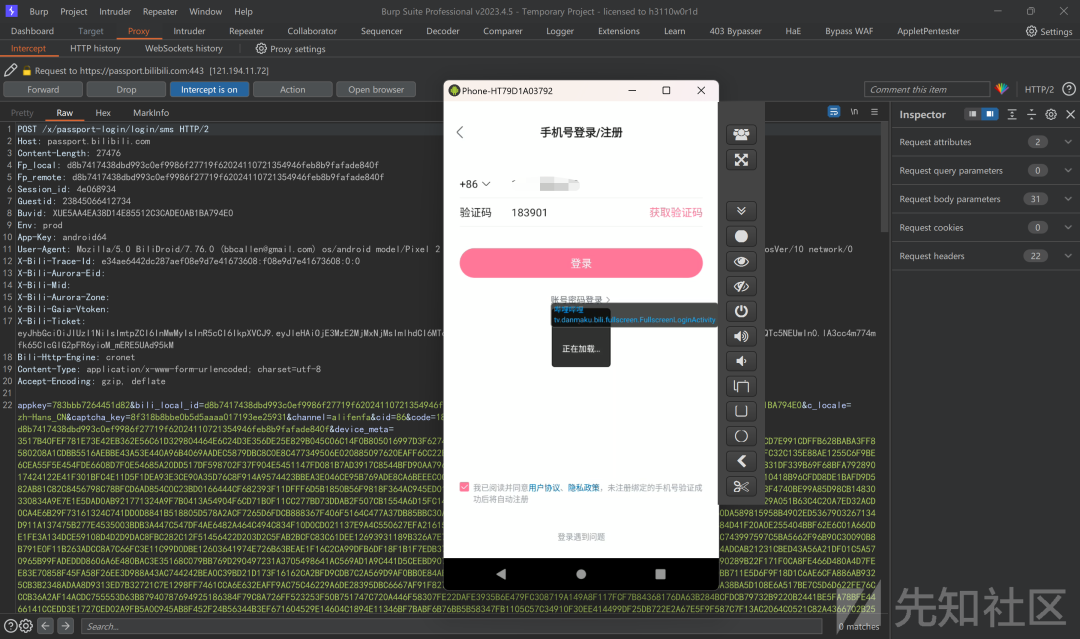Click the left arrow back icon in the phone sidebar
1080x639 pixels.
click(741, 461)
